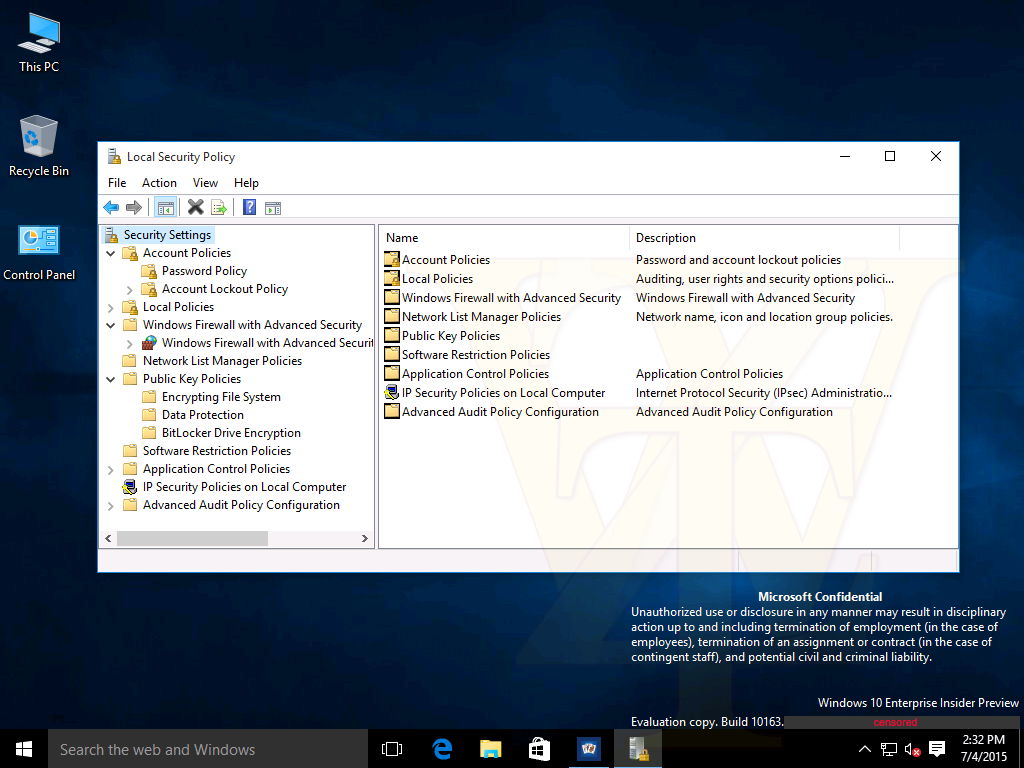The width and height of the screenshot is (1024, 768).
Task: Collapse the Public Key Policies tree node
Action: [x=110, y=379]
